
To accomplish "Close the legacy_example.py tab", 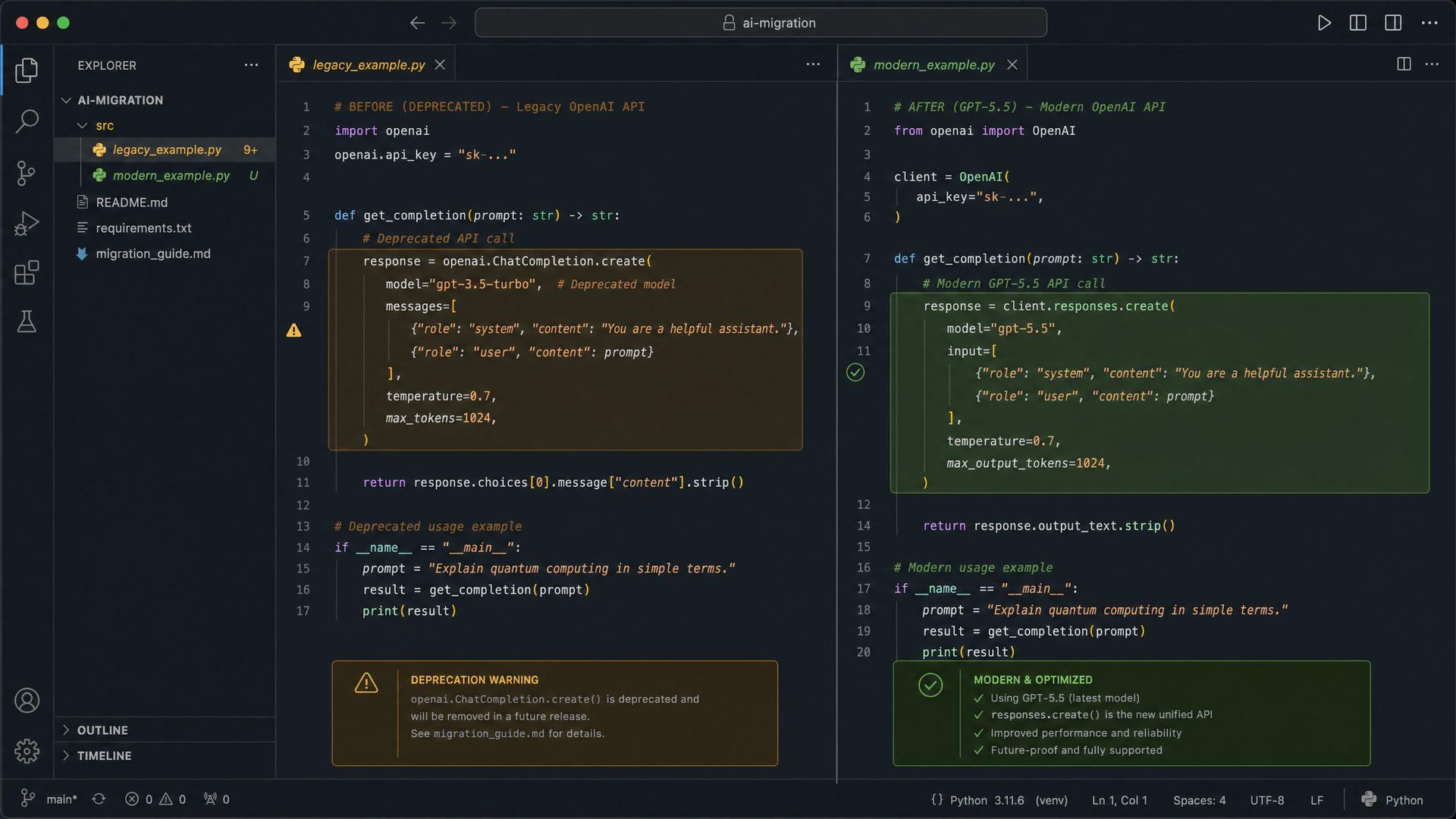I will click(440, 65).
